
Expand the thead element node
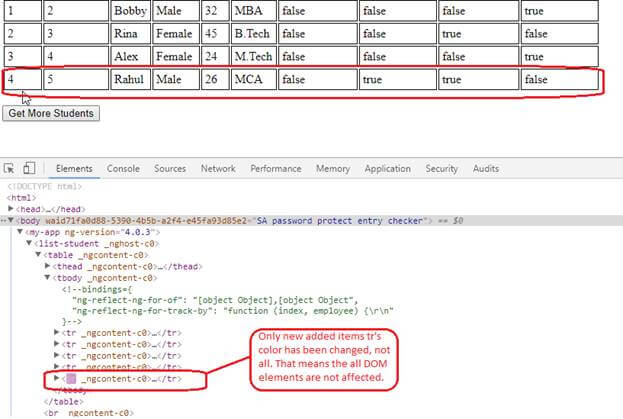pyautogui.click(x=47, y=266)
